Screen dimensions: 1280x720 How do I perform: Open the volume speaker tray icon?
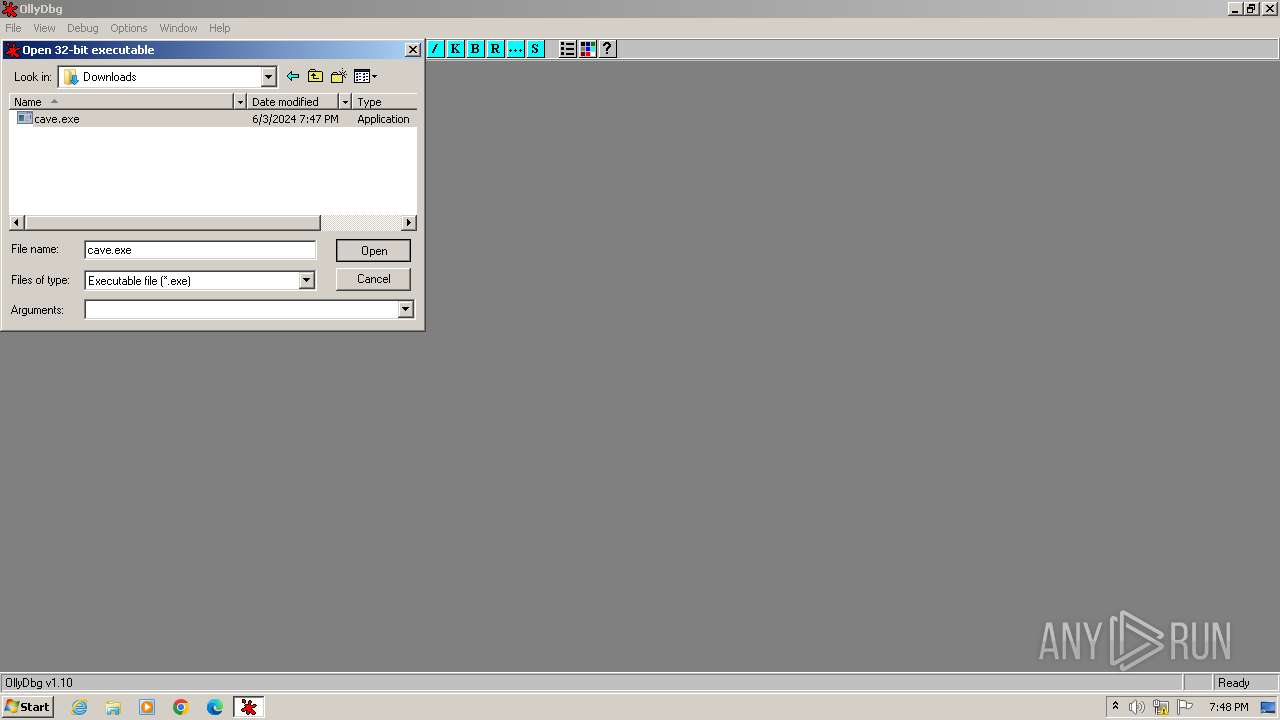[1137, 707]
